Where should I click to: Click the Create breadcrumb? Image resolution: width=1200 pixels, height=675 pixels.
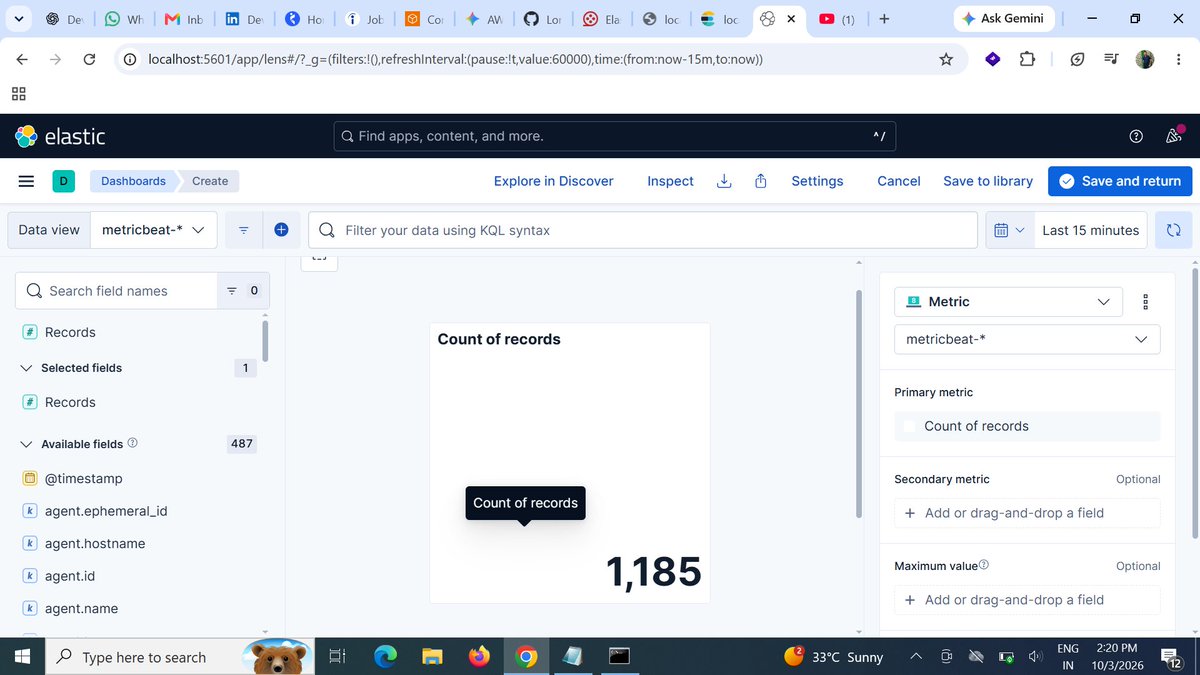click(x=210, y=181)
